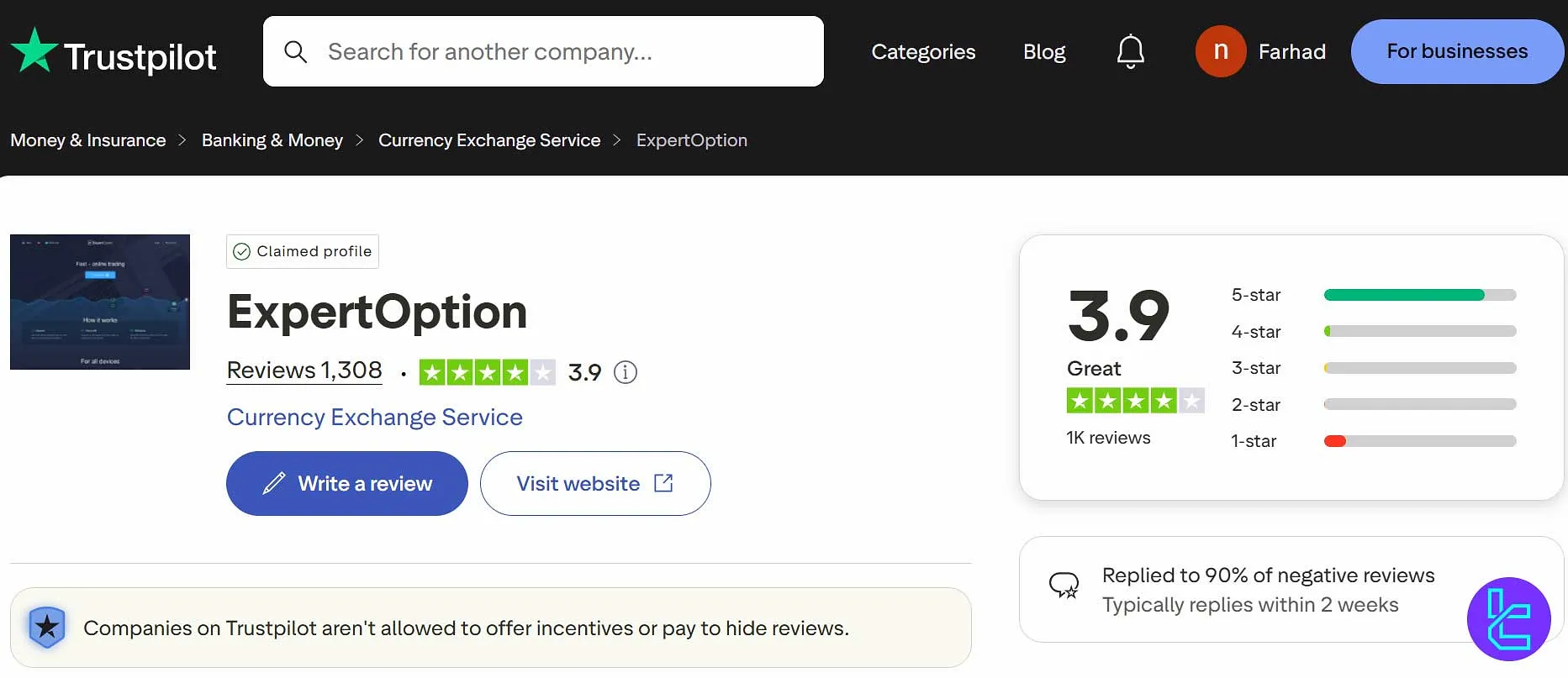Open notifications via the bell icon

click(x=1130, y=51)
